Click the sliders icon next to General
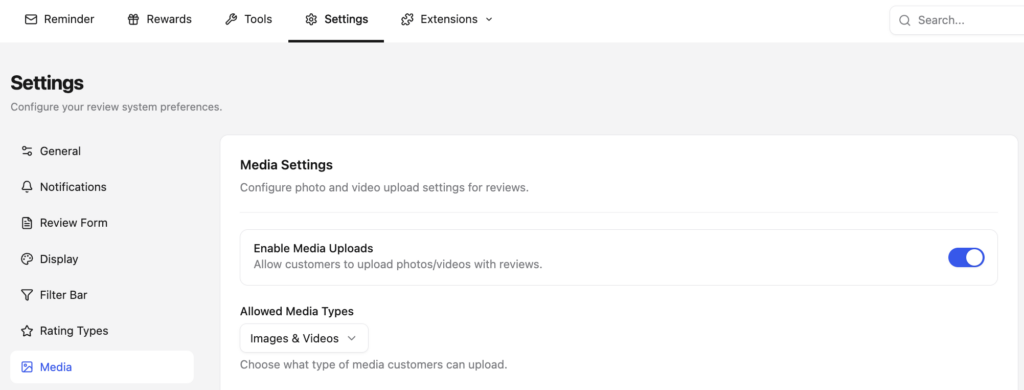1024x390 pixels. [27, 151]
